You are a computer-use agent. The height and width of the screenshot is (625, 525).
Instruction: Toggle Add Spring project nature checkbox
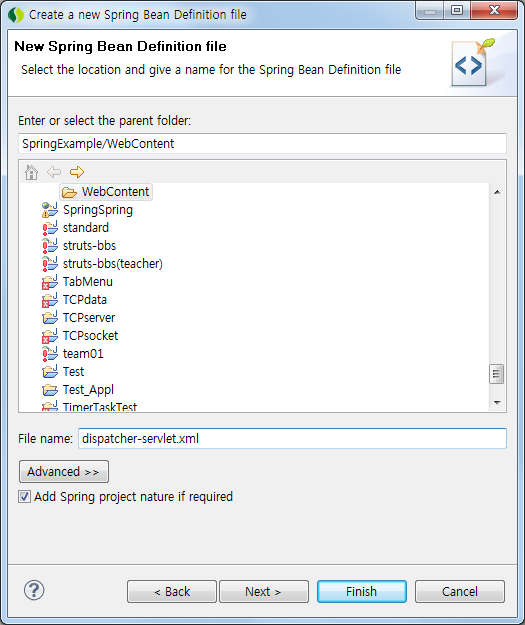pos(24,497)
